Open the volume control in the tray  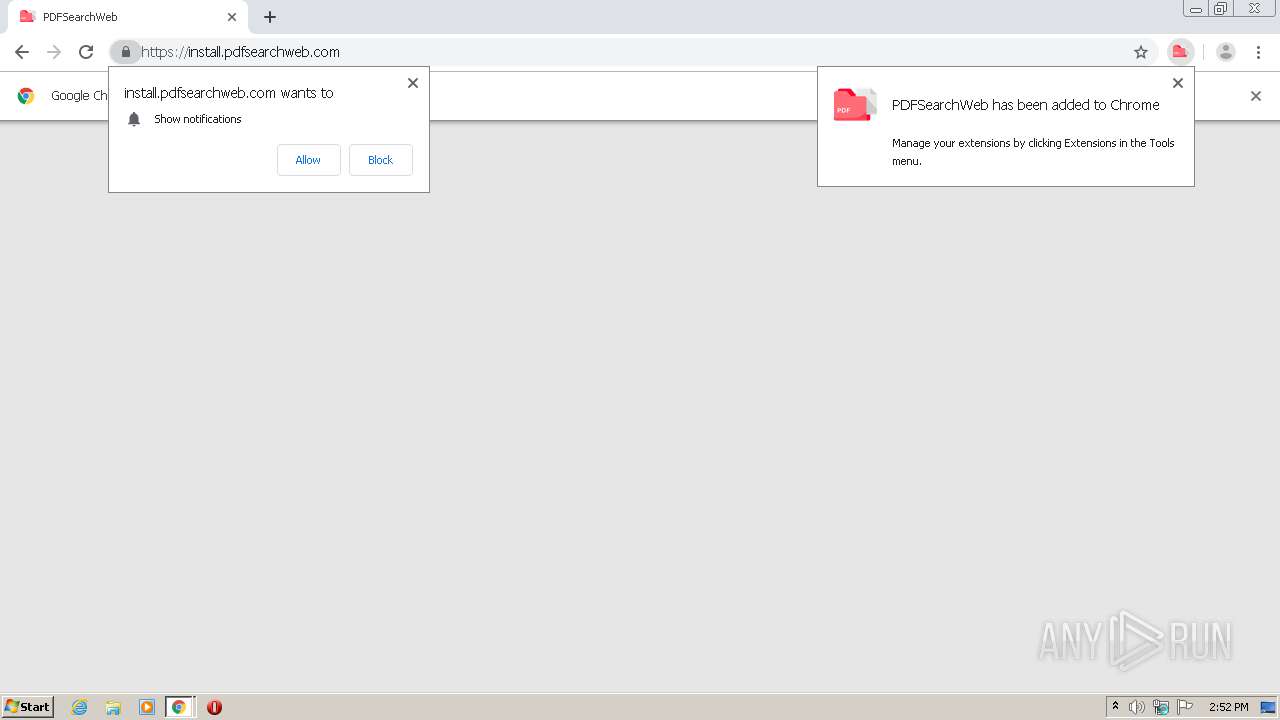coord(1137,707)
